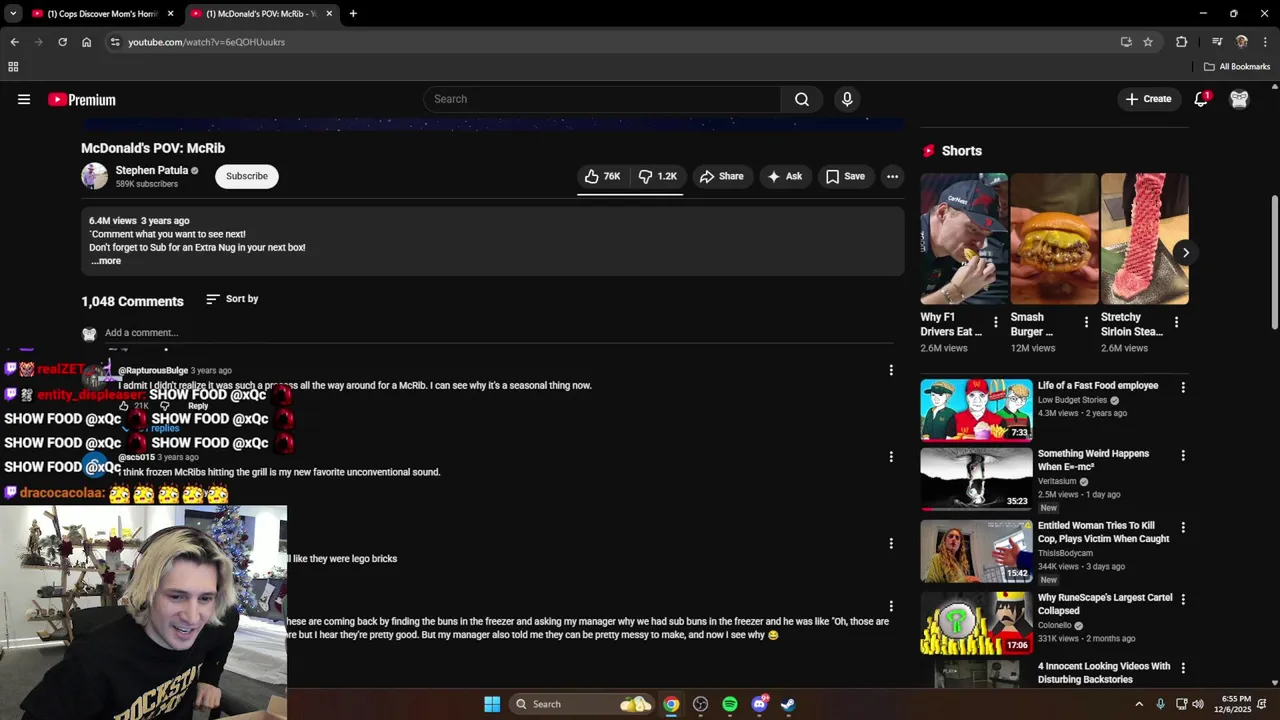Bookmark this page with the star

click(x=1148, y=42)
